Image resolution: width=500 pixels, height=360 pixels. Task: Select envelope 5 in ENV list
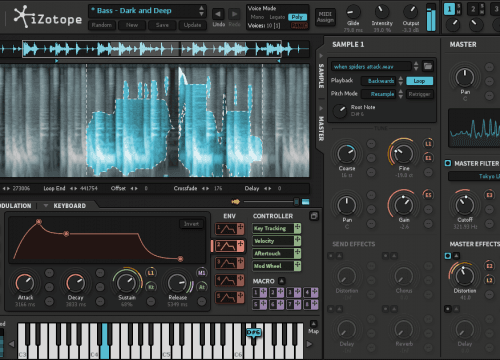(230, 297)
